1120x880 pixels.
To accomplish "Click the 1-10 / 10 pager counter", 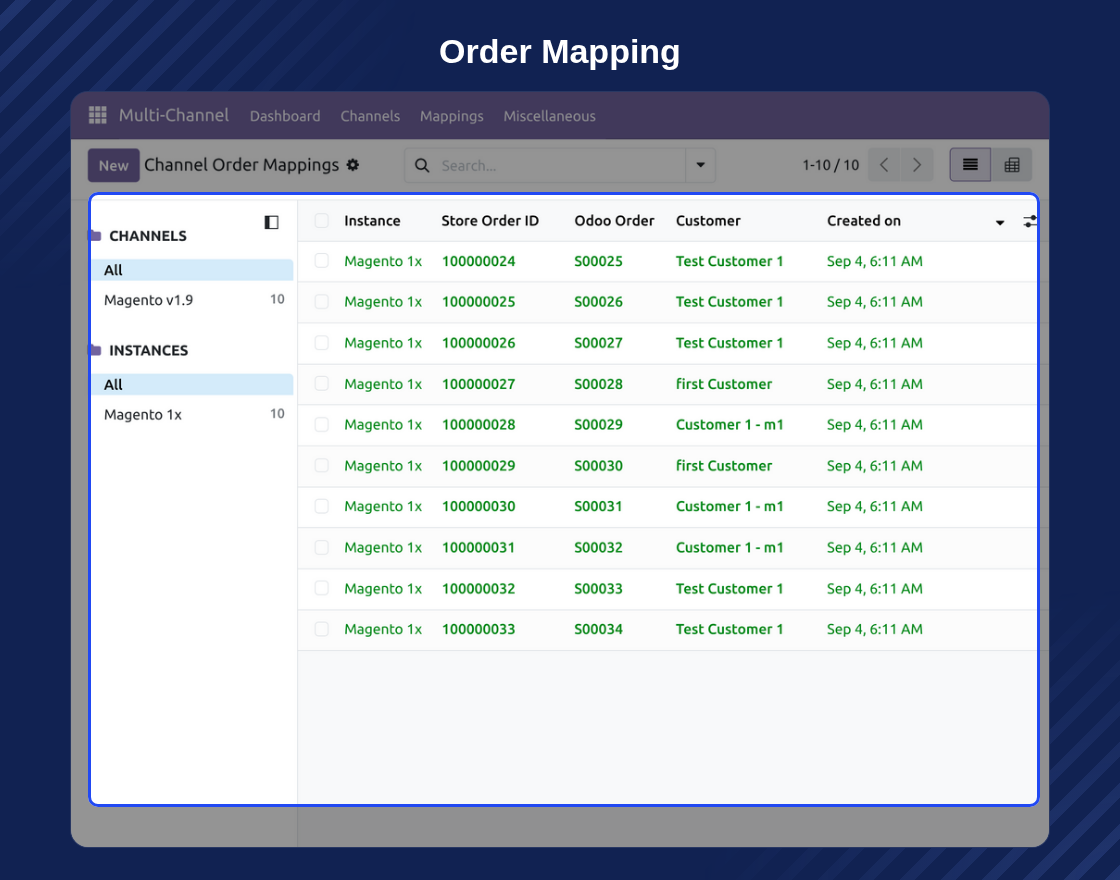I will click(x=831, y=165).
